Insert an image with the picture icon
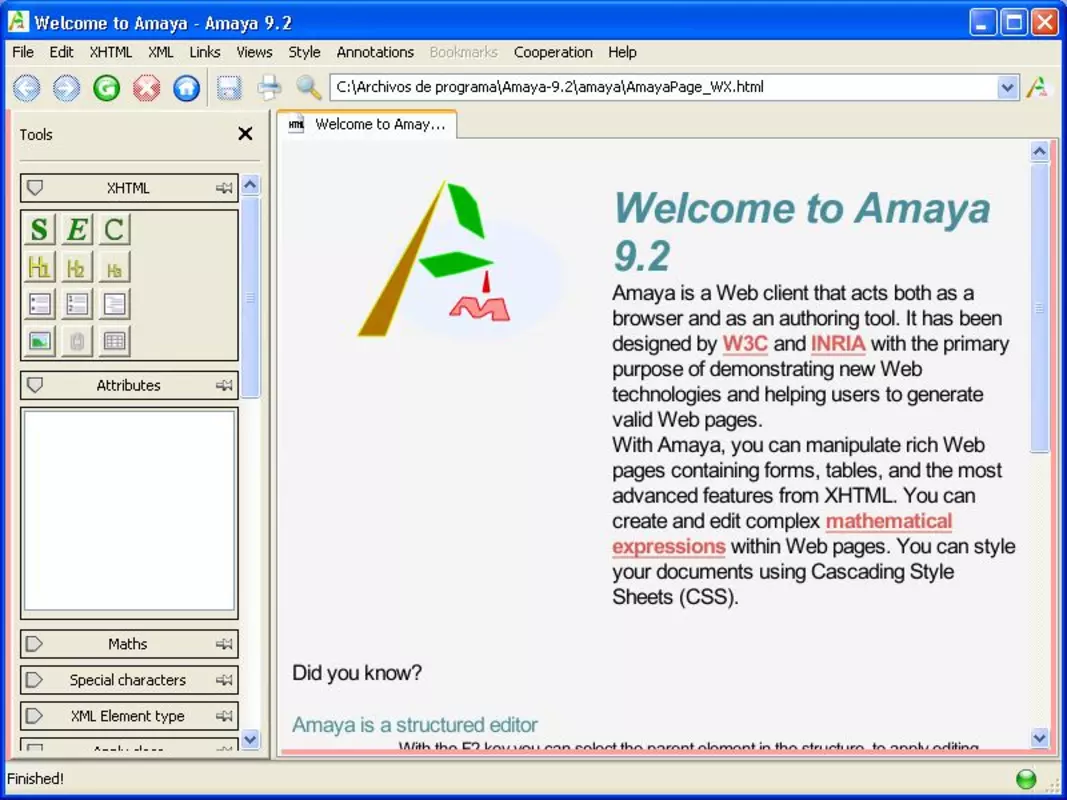 pos(39,341)
